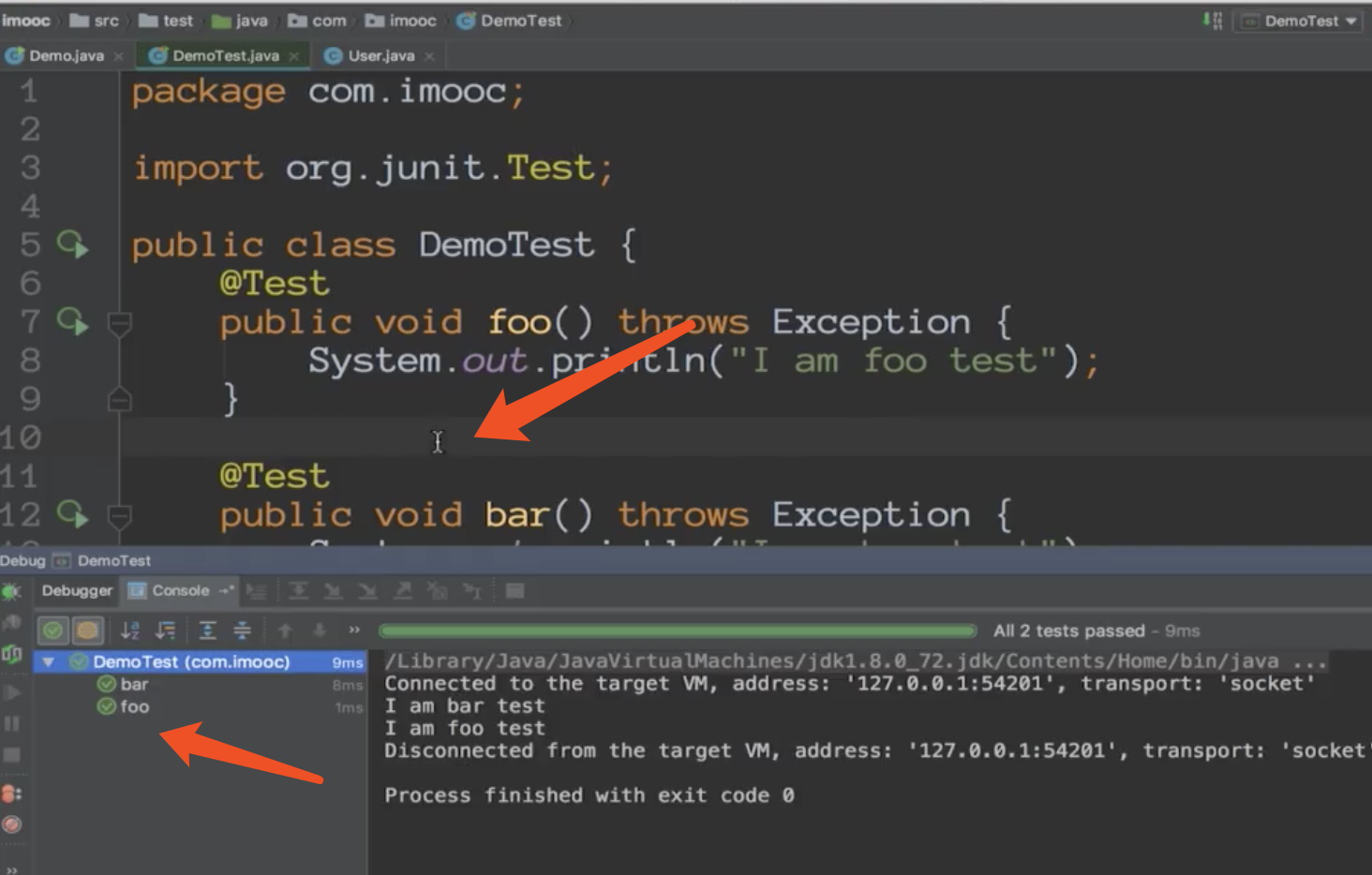Click the Console tab's restore layout pin arrow
Image resolution: width=1372 pixels, height=875 pixels.
[226, 590]
